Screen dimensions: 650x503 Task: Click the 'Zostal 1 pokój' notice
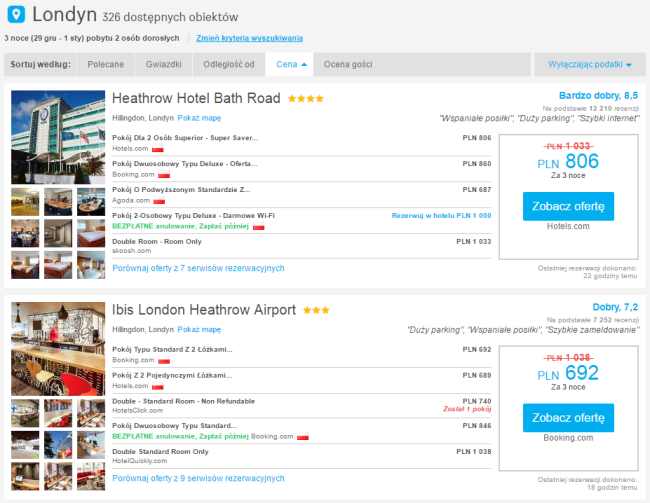(x=467, y=409)
